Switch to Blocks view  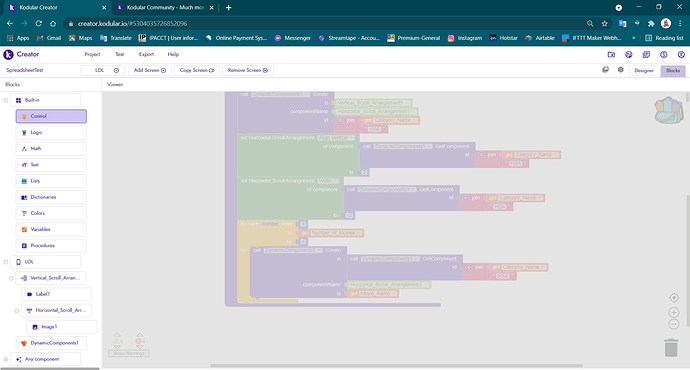pyautogui.click(x=672, y=70)
